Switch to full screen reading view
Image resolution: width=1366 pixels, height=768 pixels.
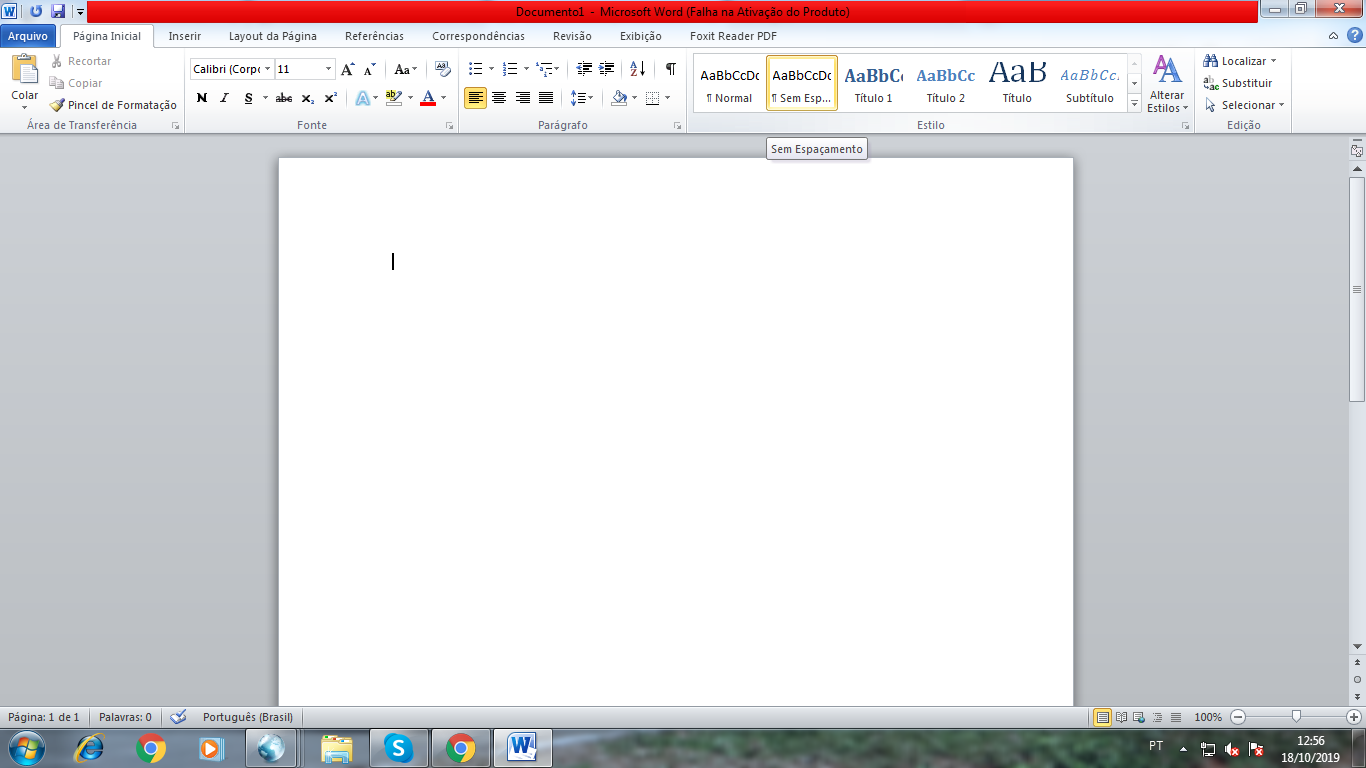[1121, 717]
